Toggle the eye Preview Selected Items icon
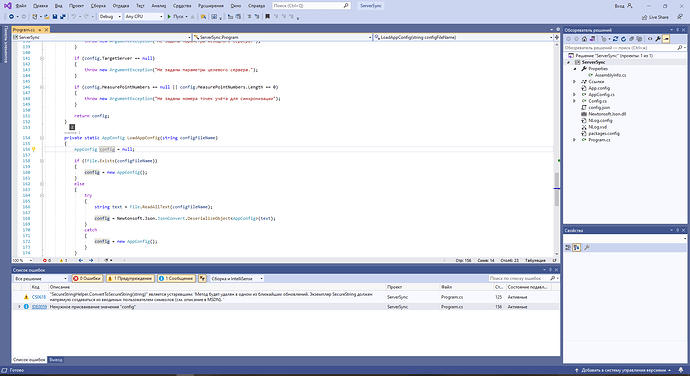 click(650, 39)
